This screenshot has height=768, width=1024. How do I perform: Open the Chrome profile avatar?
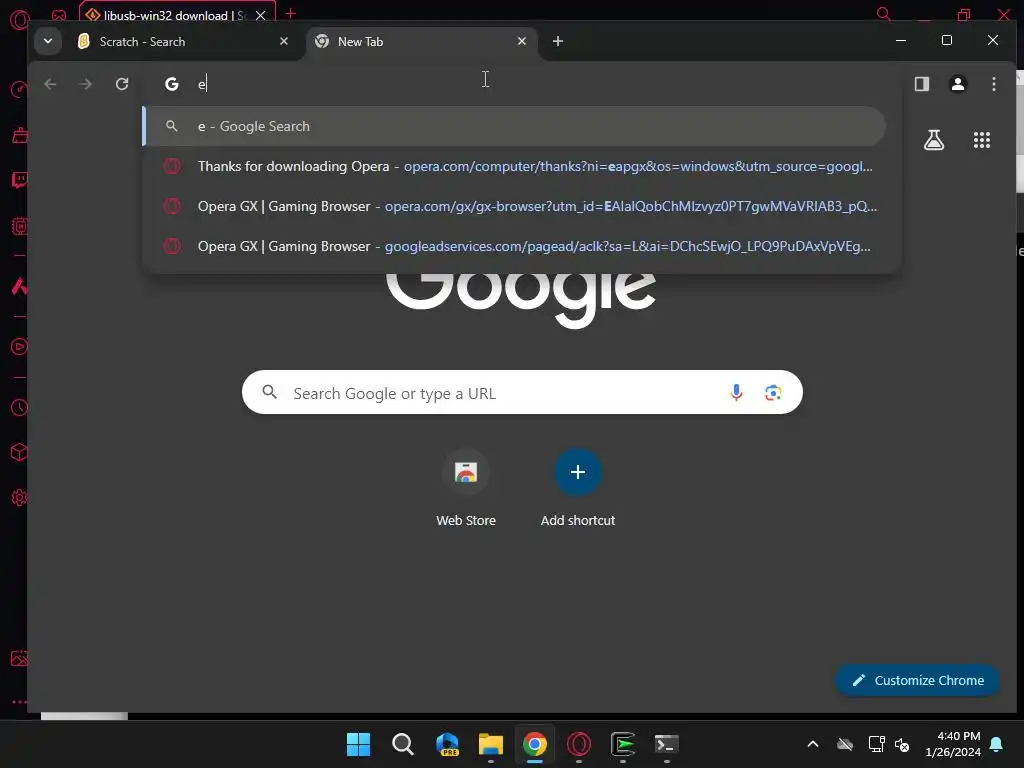pyautogui.click(x=958, y=84)
